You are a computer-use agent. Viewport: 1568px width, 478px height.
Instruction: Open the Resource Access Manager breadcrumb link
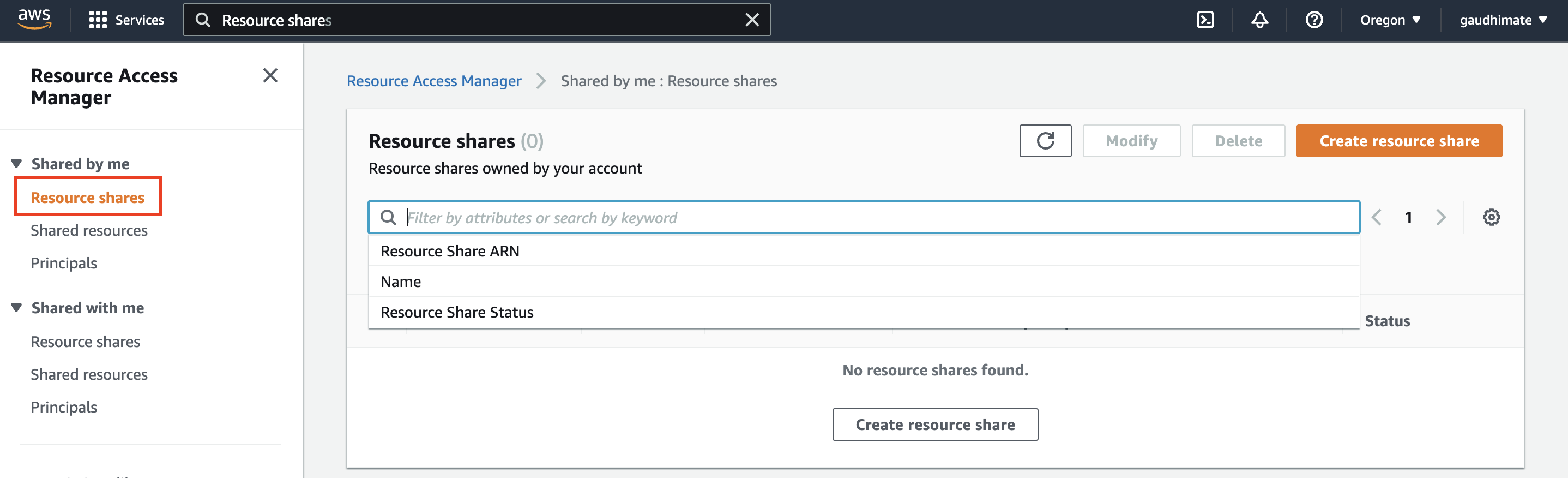coord(433,81)
